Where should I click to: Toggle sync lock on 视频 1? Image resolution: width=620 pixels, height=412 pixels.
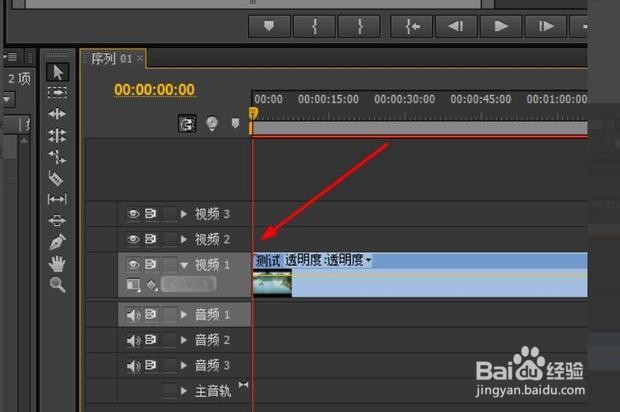coord(150,264)
